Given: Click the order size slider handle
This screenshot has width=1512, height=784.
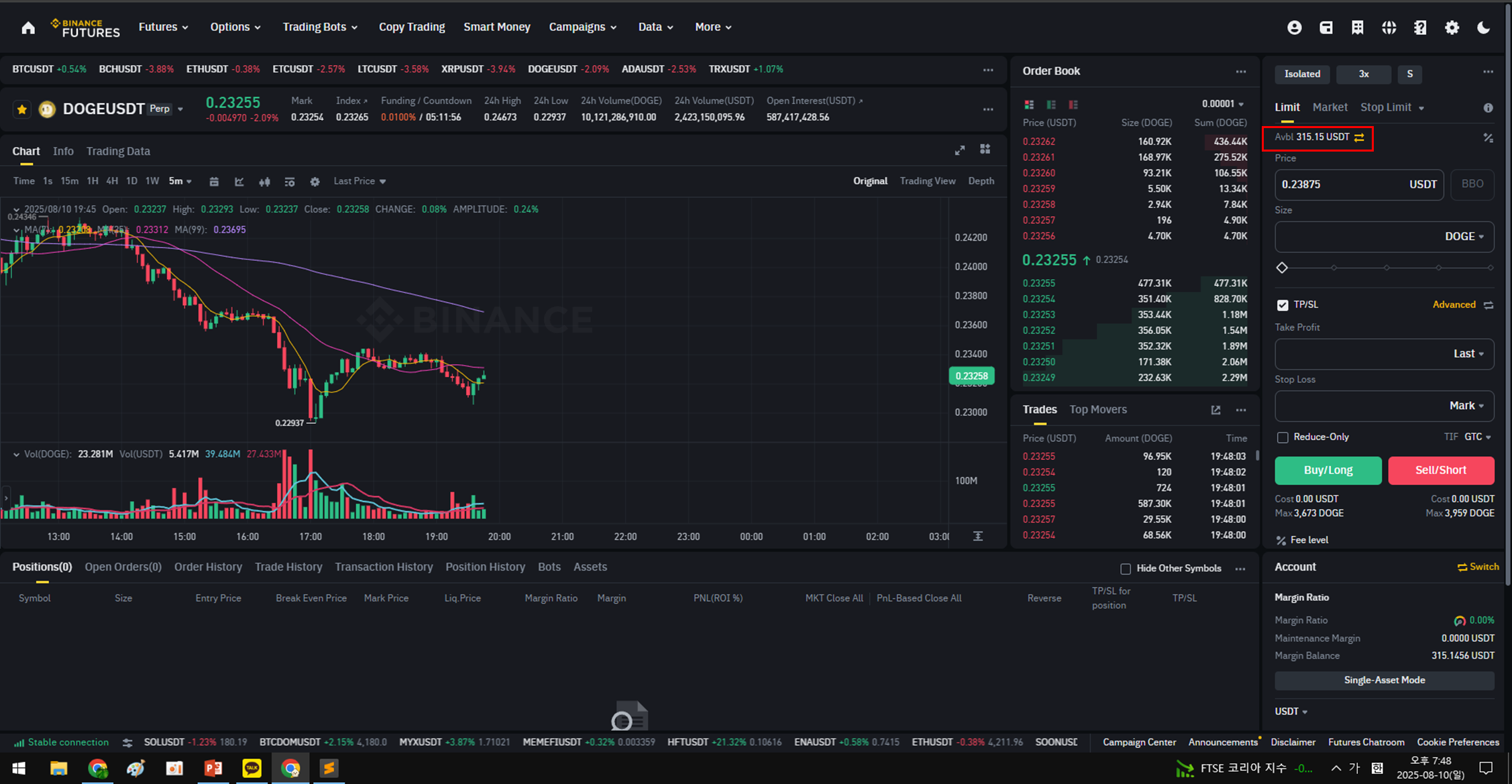Looking at the screenshot, I should pos(1282,268).
